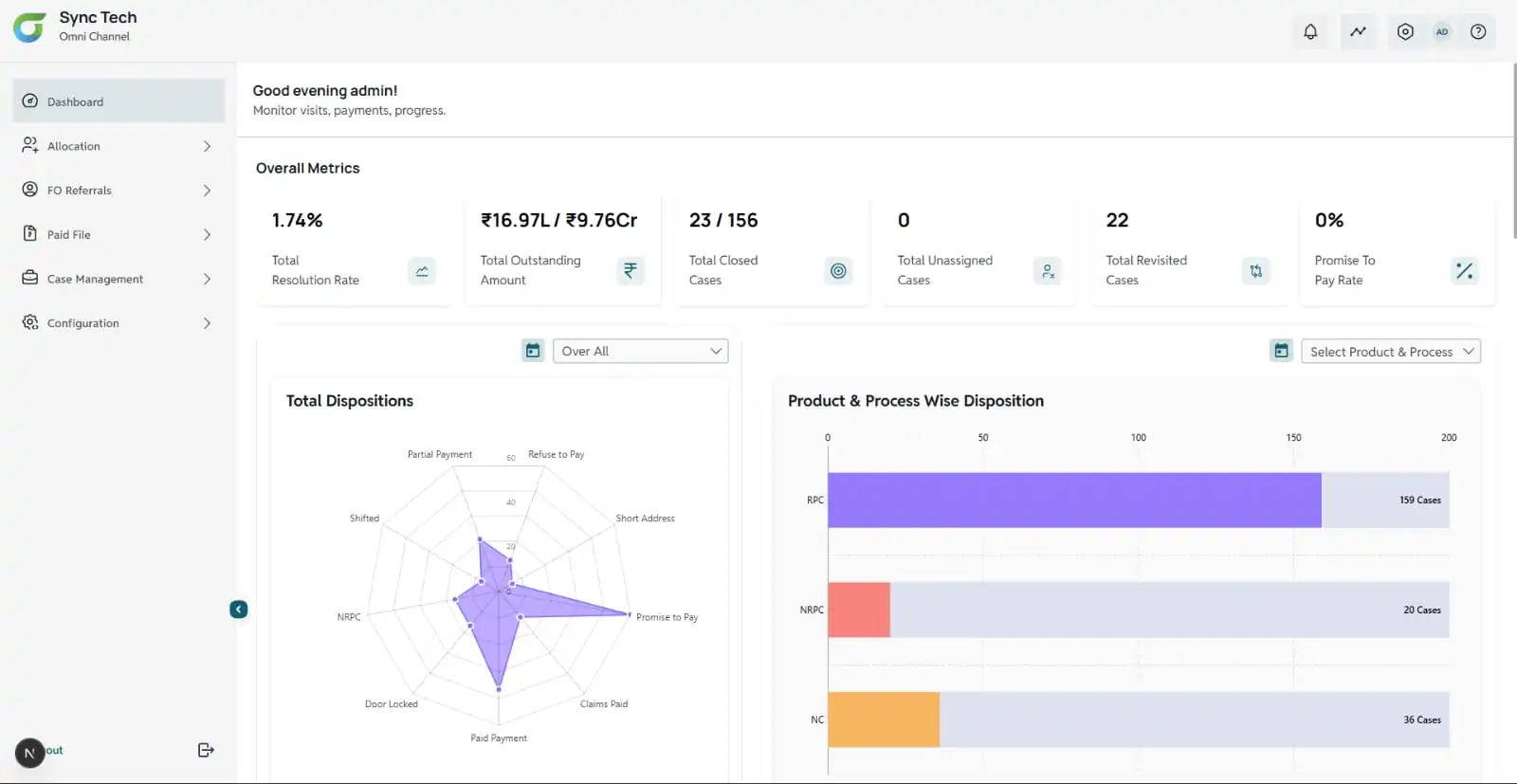Click the analytics trend icon in header

(x=1359, y=32)
